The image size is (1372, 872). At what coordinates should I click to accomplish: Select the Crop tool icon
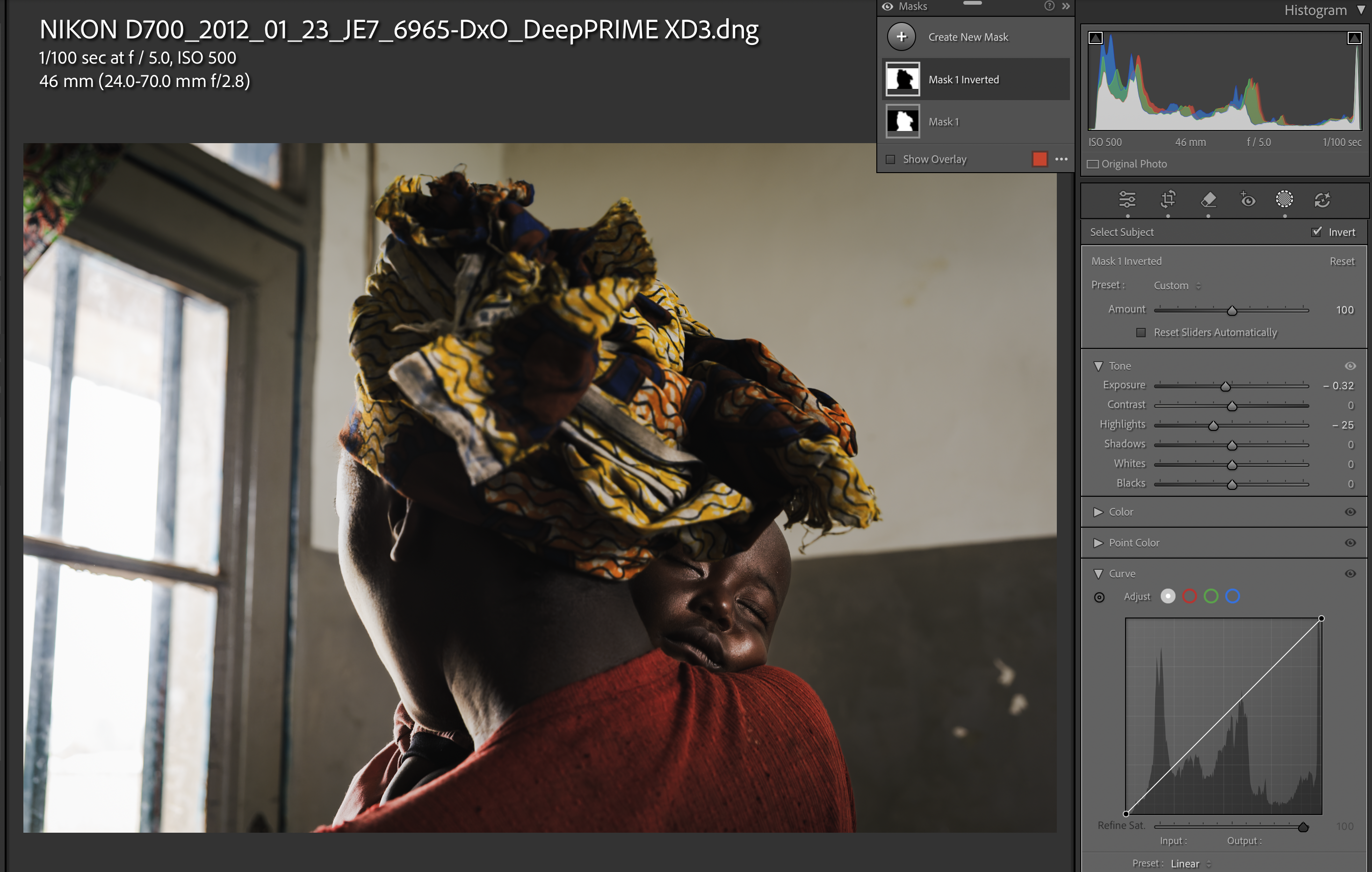(x=1168, y=199)
